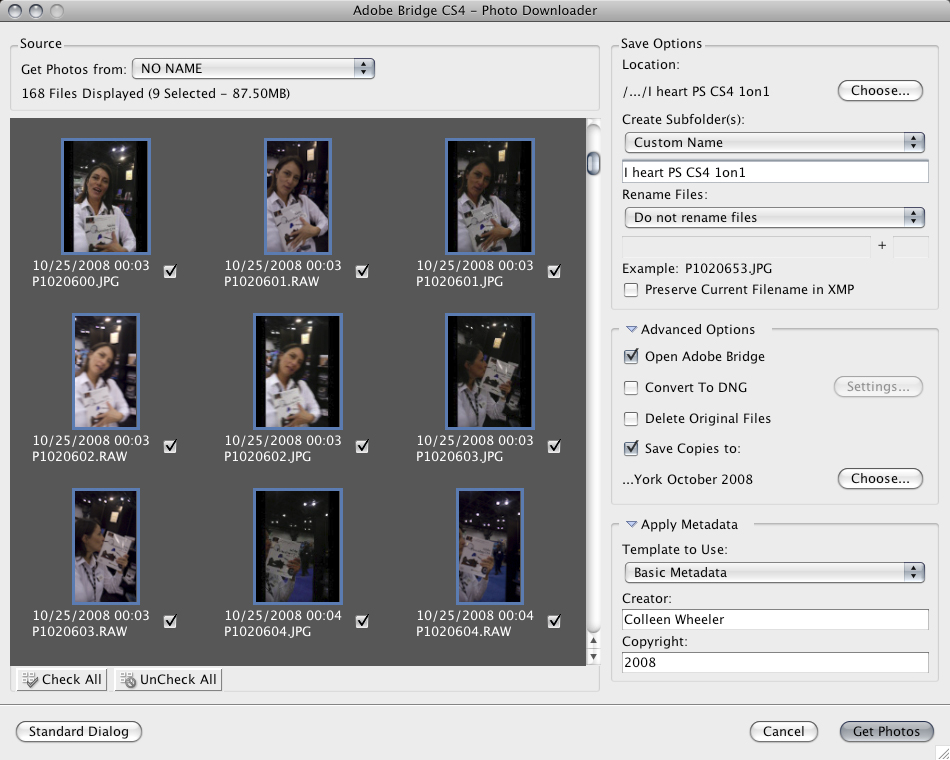950x760 pixels.
Task: Uncheck the P1020603.JPG photo checkbox
Action: (554, 447)
